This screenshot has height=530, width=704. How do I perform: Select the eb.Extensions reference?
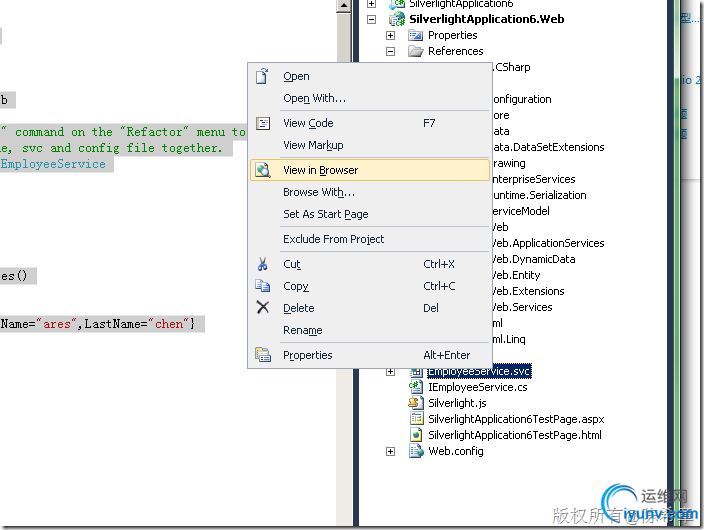[528, 291]
